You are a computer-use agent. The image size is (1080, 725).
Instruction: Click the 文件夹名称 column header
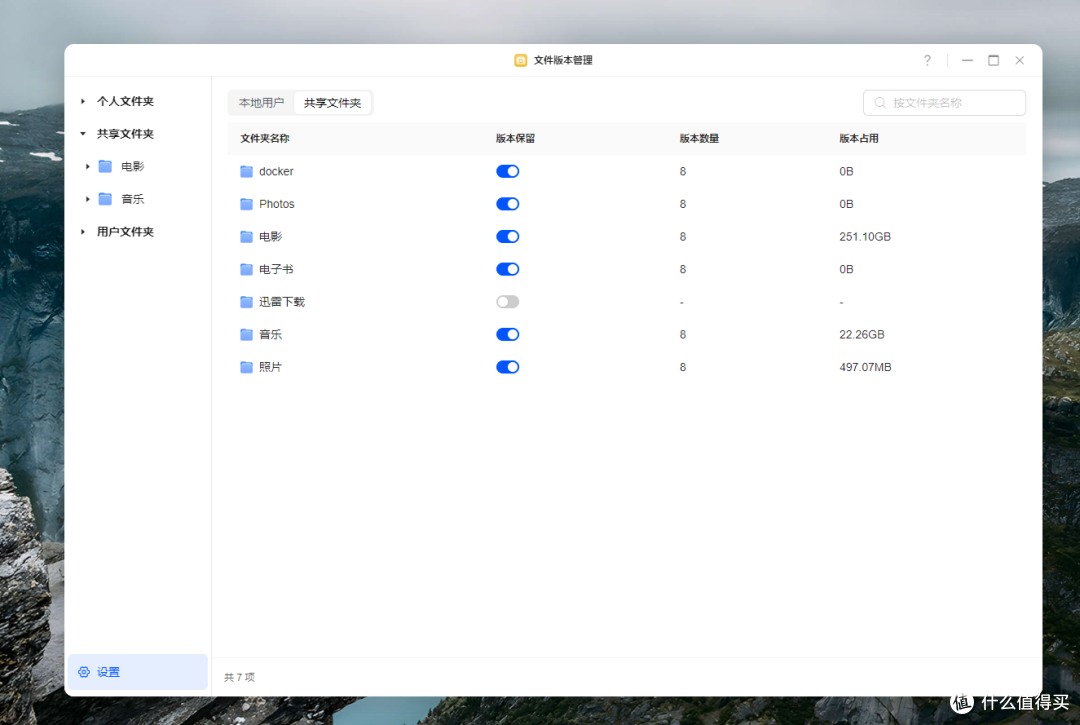(x=265, y=138)
